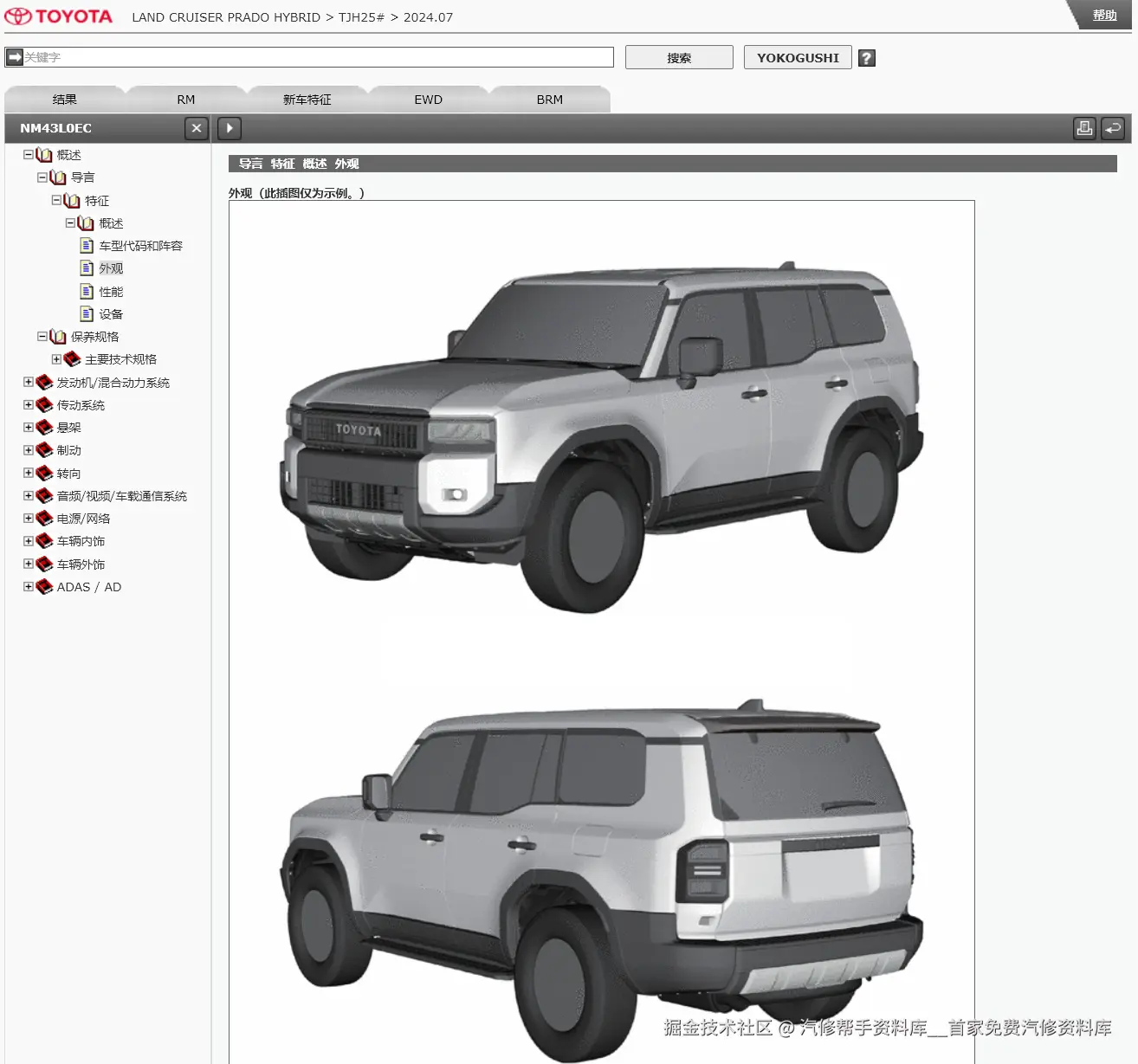The width and height of the screenshot is (1138, 1064).
Task: Click the 车型代码和阵容 document icon
Action: 87,246
